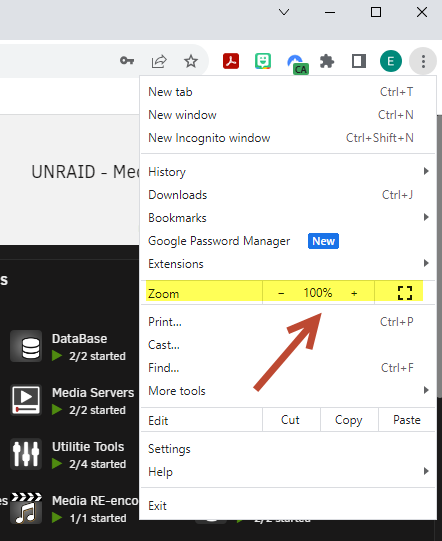Close the Chrome three-dot menu button

coord(423,61)
